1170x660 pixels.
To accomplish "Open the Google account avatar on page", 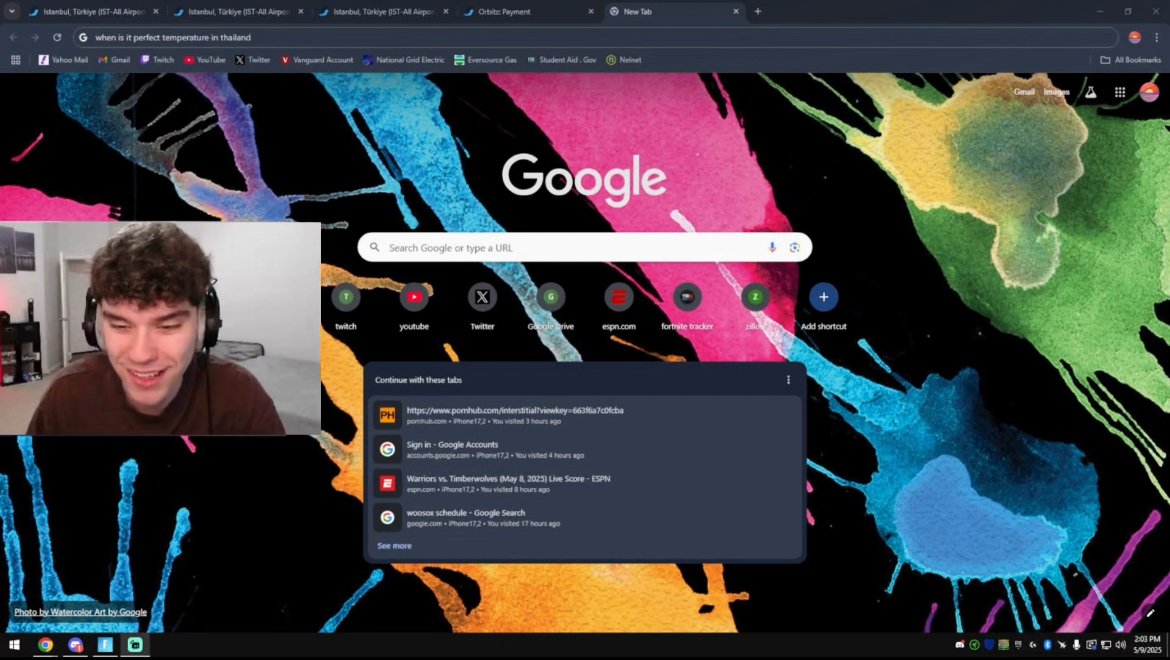I will pos(1149,92).
